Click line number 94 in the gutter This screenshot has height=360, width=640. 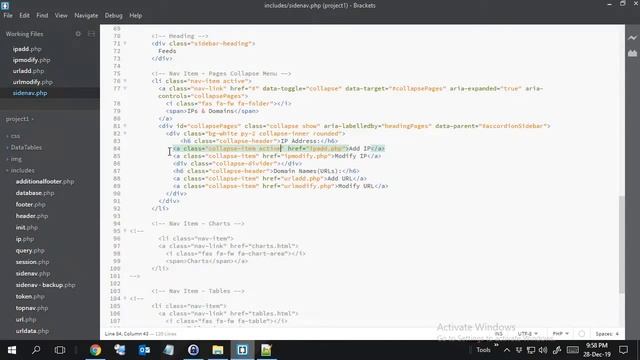point(117,224)
